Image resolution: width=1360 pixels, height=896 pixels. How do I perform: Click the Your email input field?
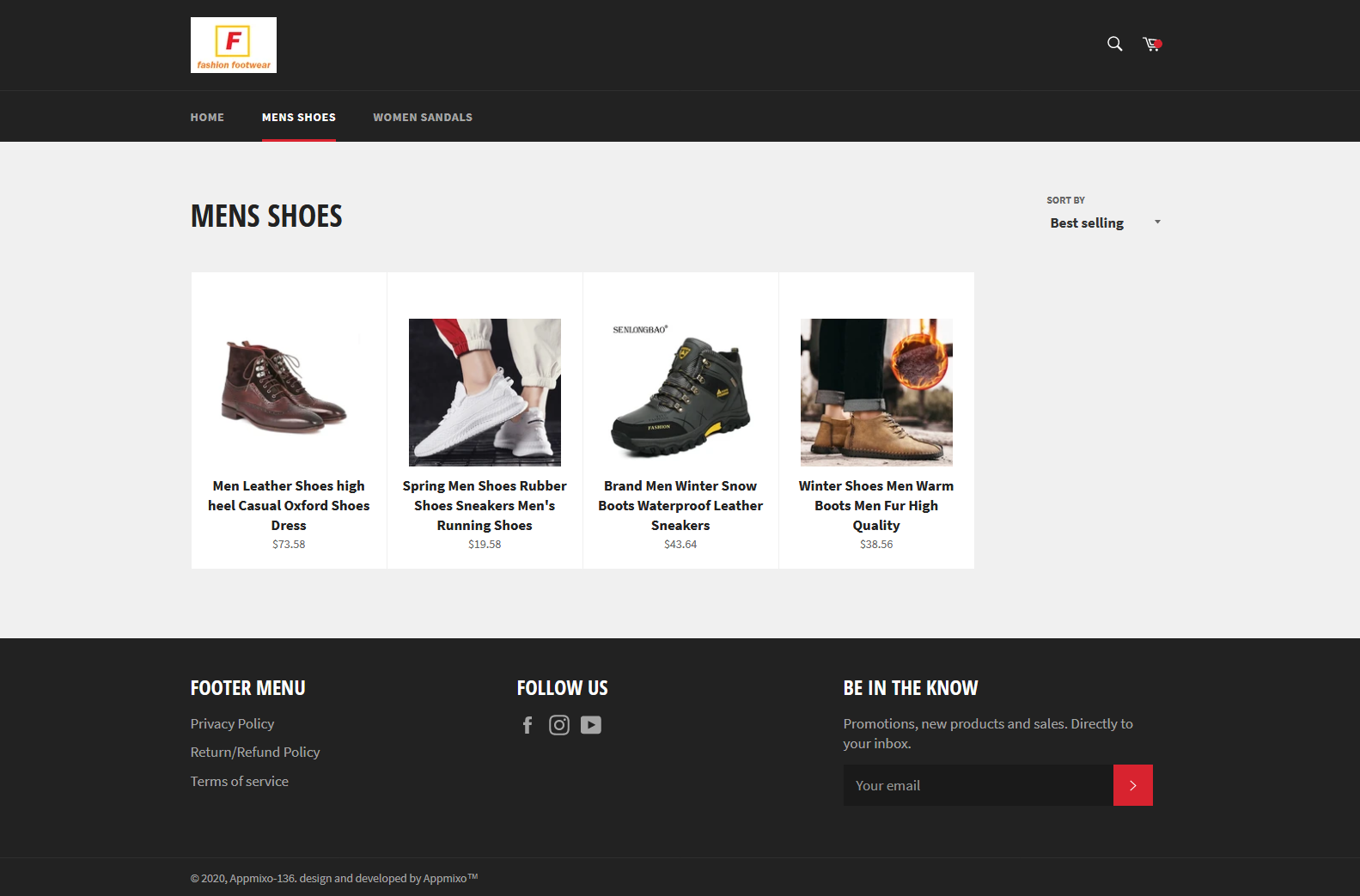978,785
